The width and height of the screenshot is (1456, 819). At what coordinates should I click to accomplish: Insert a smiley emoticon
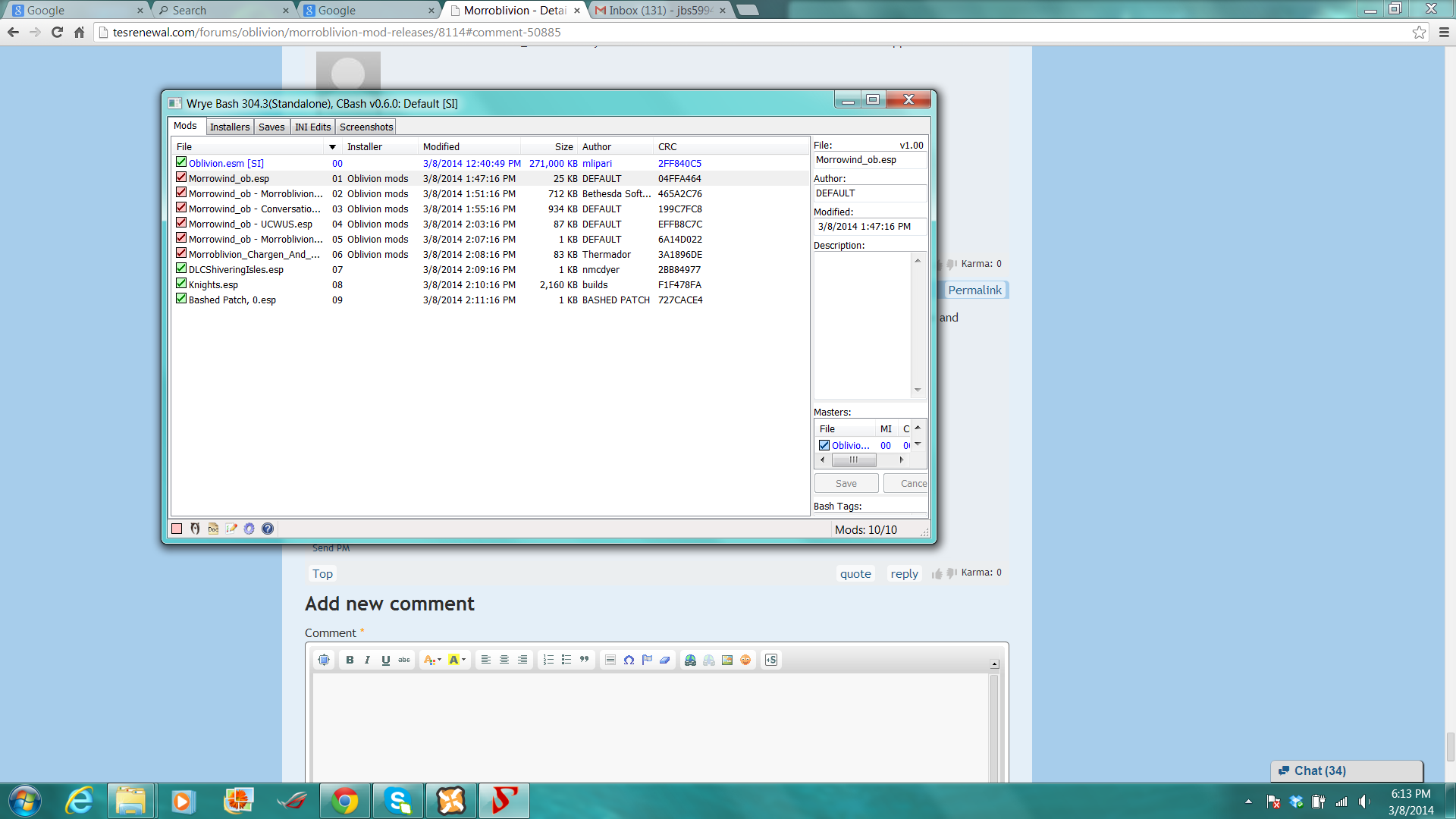pos(745,660)
